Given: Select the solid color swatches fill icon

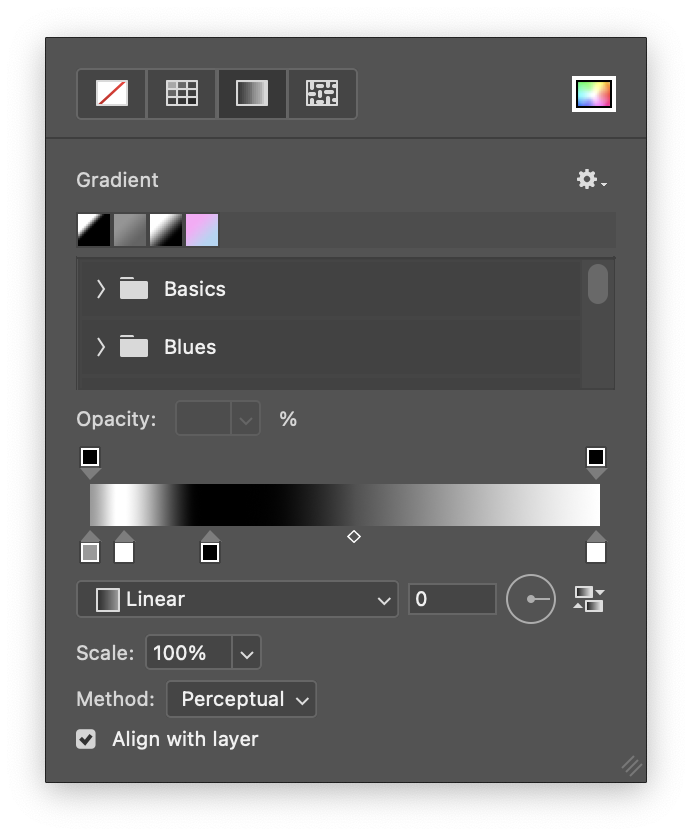Looking at the screenshot, I should [182, 94].
